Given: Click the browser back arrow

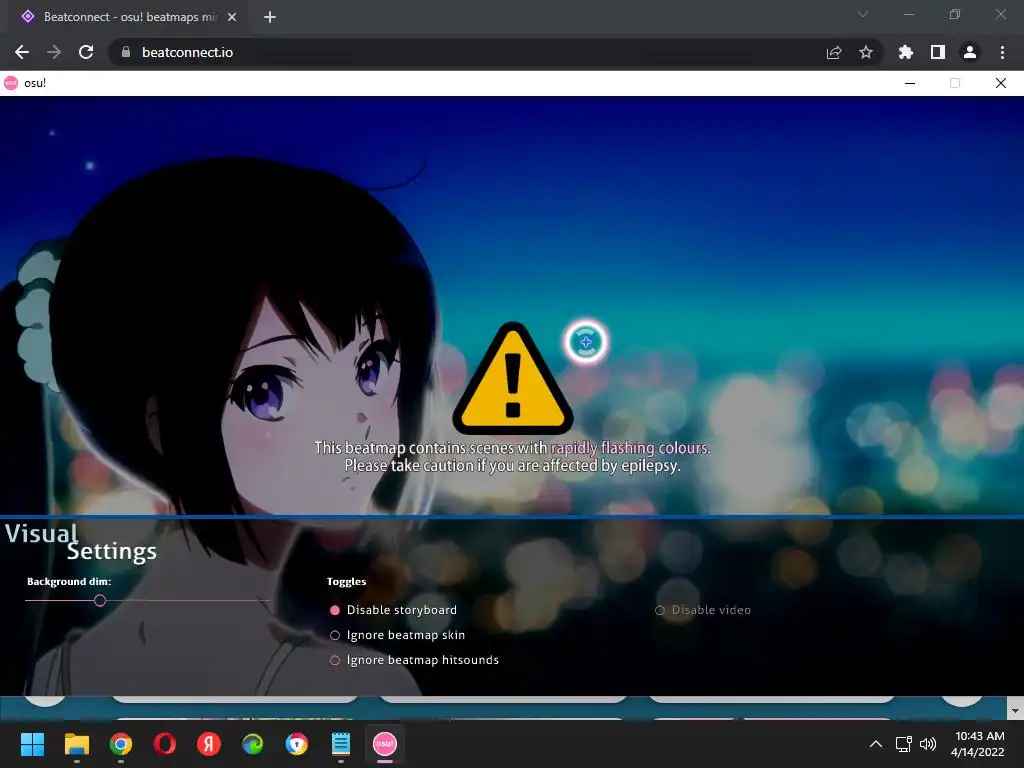Looking at the screenshot, I should tap(22, 52).
